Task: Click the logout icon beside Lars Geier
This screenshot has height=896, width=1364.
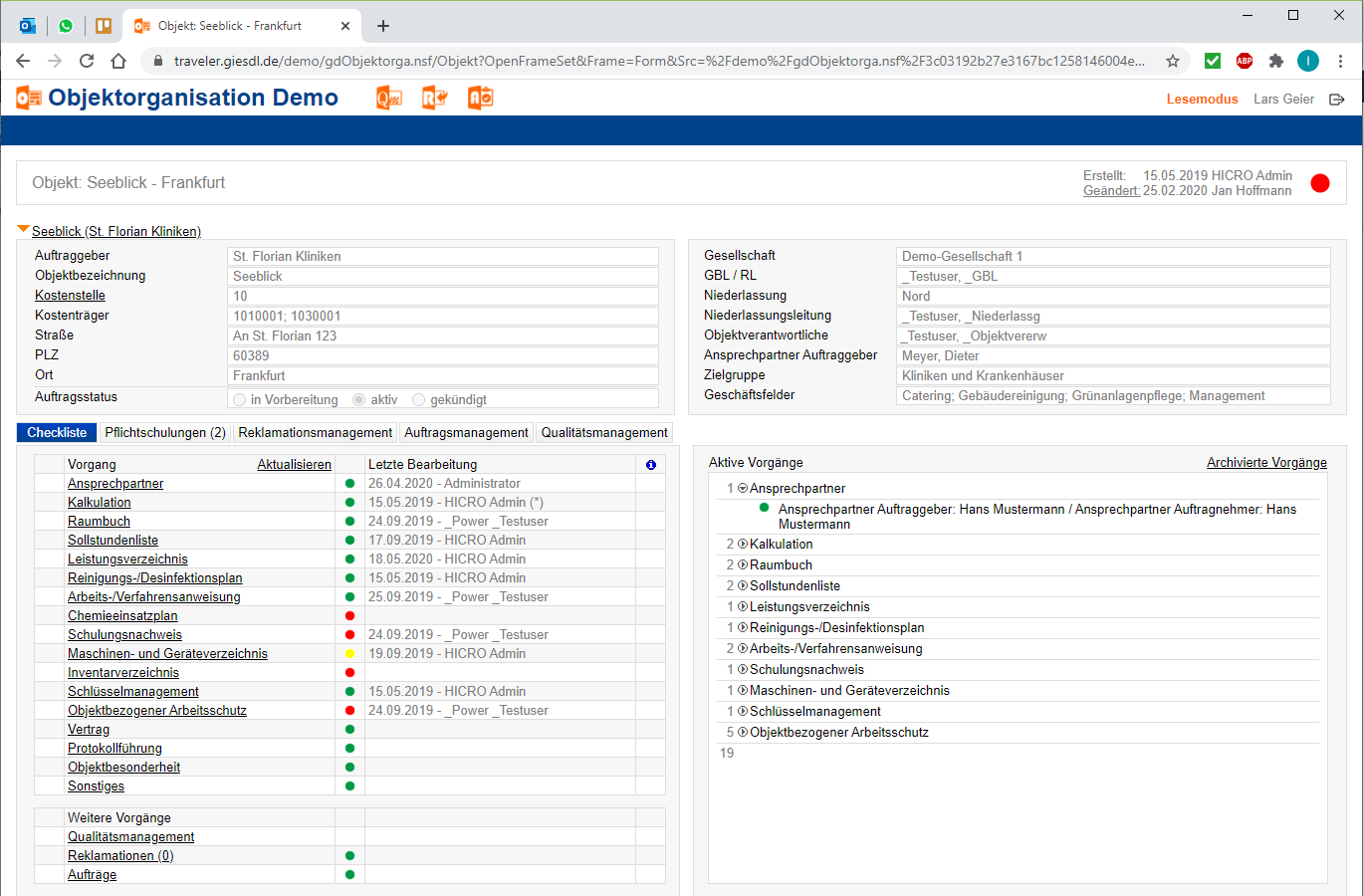Action: pos(1337,100)
